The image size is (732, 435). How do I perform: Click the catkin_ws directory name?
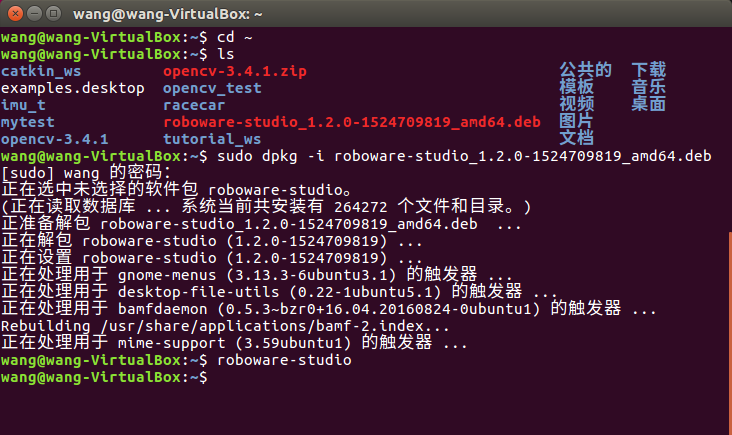(x=41, y=71)
